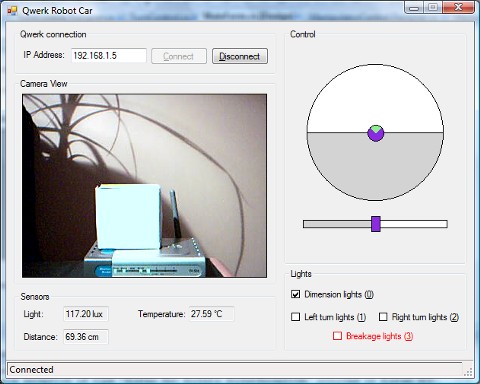Click the Distance: label
Image resolution: width=480 pixels, height=384 pixels.
tap(40, 337)
